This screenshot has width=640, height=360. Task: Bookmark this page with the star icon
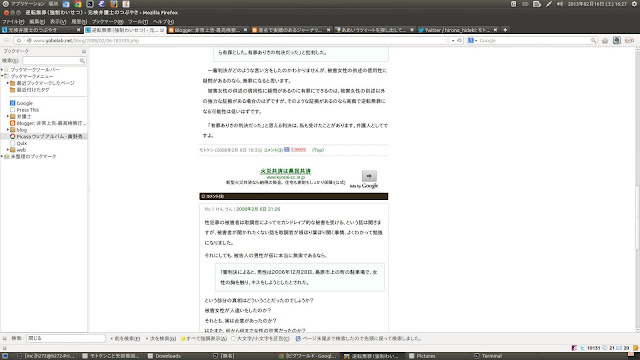coord(448,40)
